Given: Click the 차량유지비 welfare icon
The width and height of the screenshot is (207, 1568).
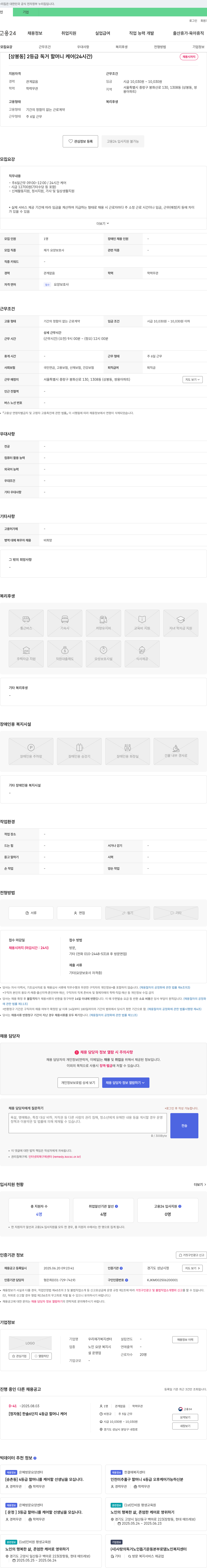Looking at the screenshot, I should [x=103, y=623].
